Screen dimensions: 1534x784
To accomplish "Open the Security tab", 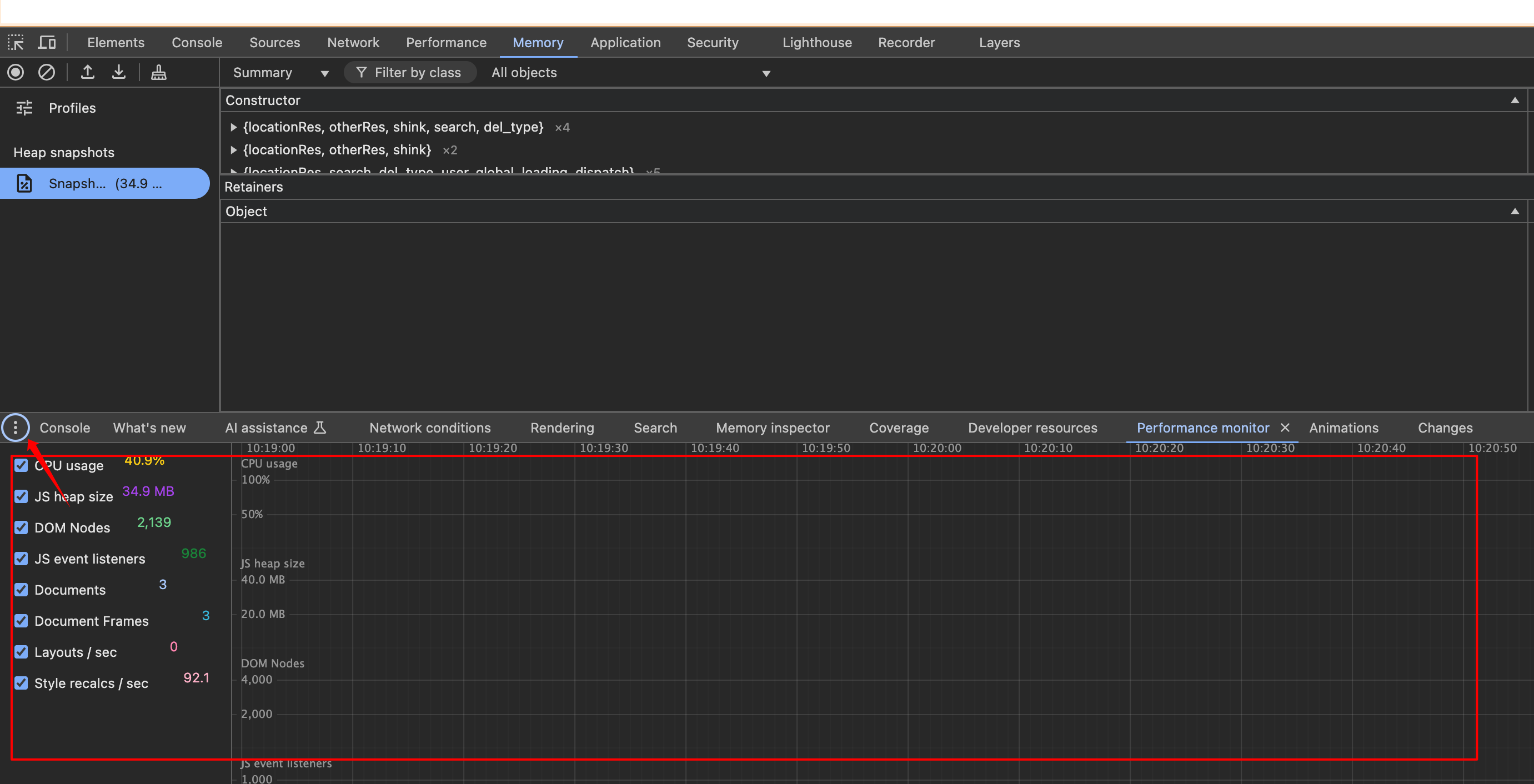I will (x=712, y=42).
